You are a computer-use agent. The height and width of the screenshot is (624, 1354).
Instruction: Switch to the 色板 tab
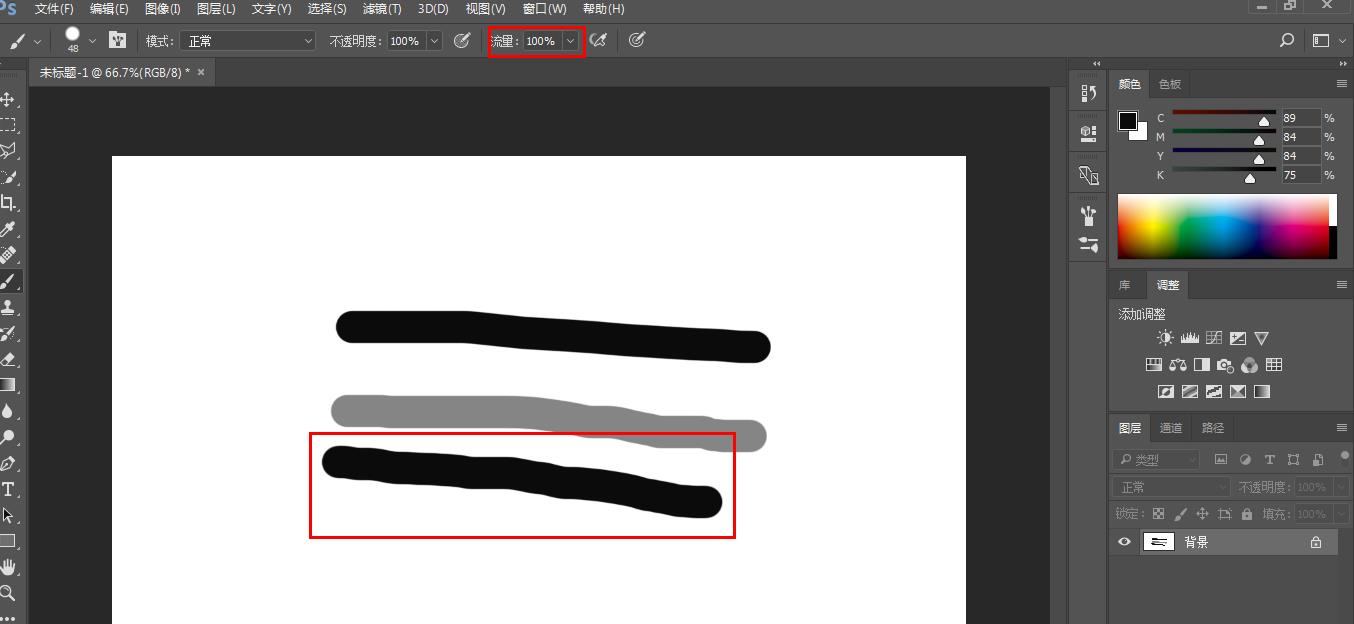pyautogui.click(x=1169, y=84)
